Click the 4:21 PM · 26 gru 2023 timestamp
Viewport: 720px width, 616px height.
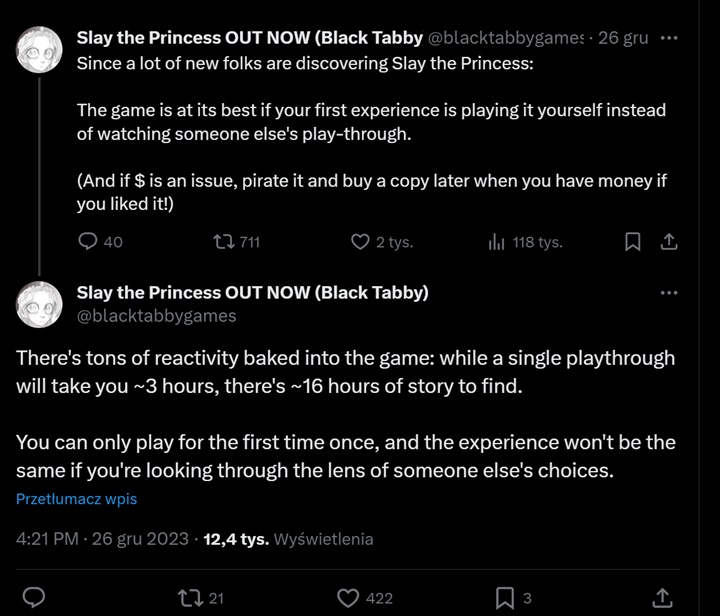102,539
